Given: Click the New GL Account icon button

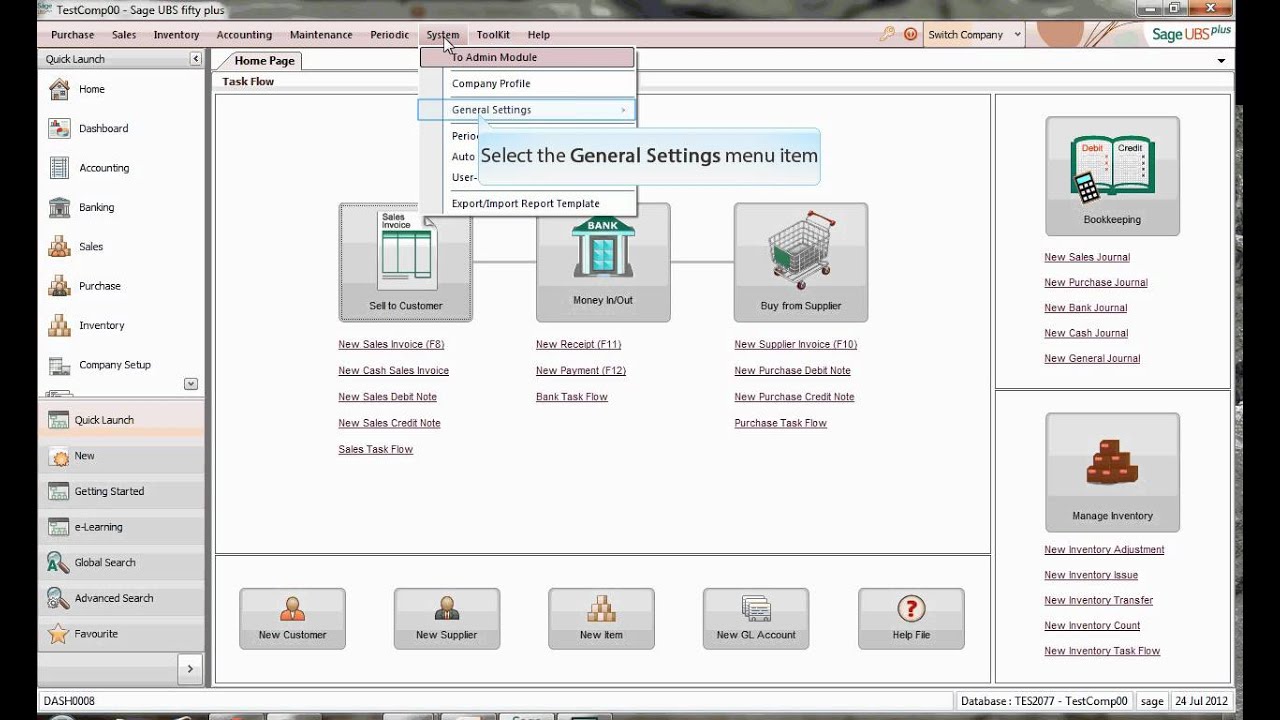Looking at the screenshot, I should [756, 618].
